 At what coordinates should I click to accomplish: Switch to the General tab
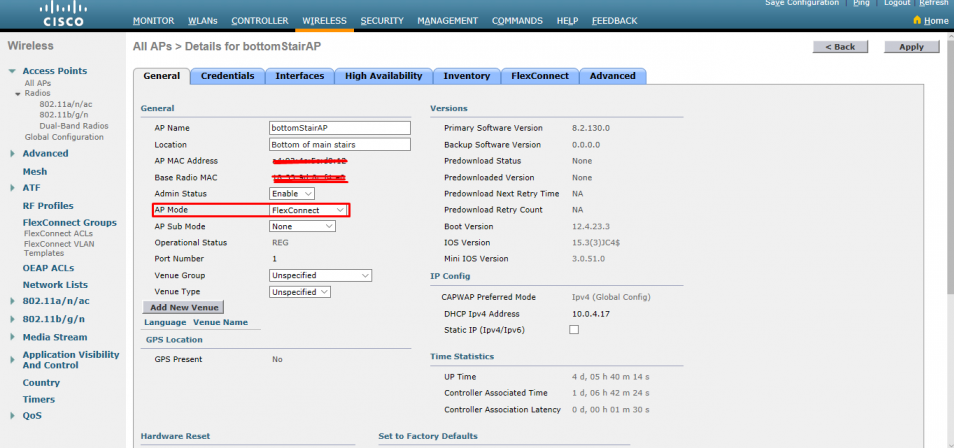[162, 76]
